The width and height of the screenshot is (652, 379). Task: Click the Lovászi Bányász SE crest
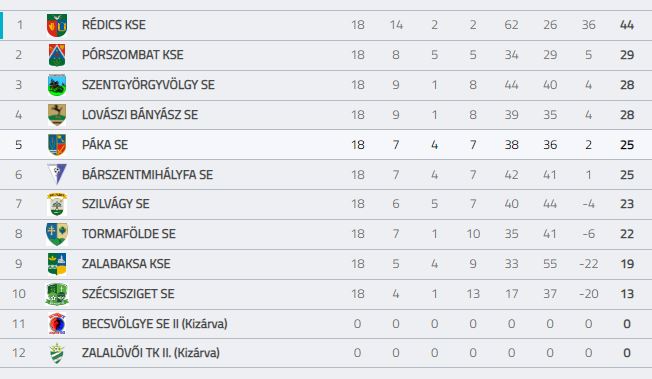point(57,115)
